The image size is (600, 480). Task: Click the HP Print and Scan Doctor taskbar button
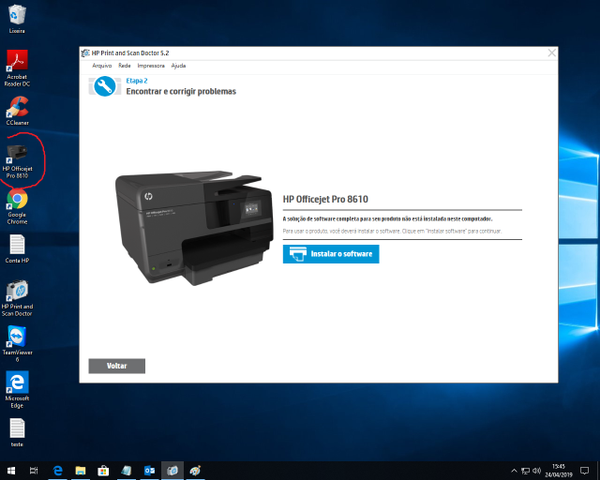(x=172, y=470)
